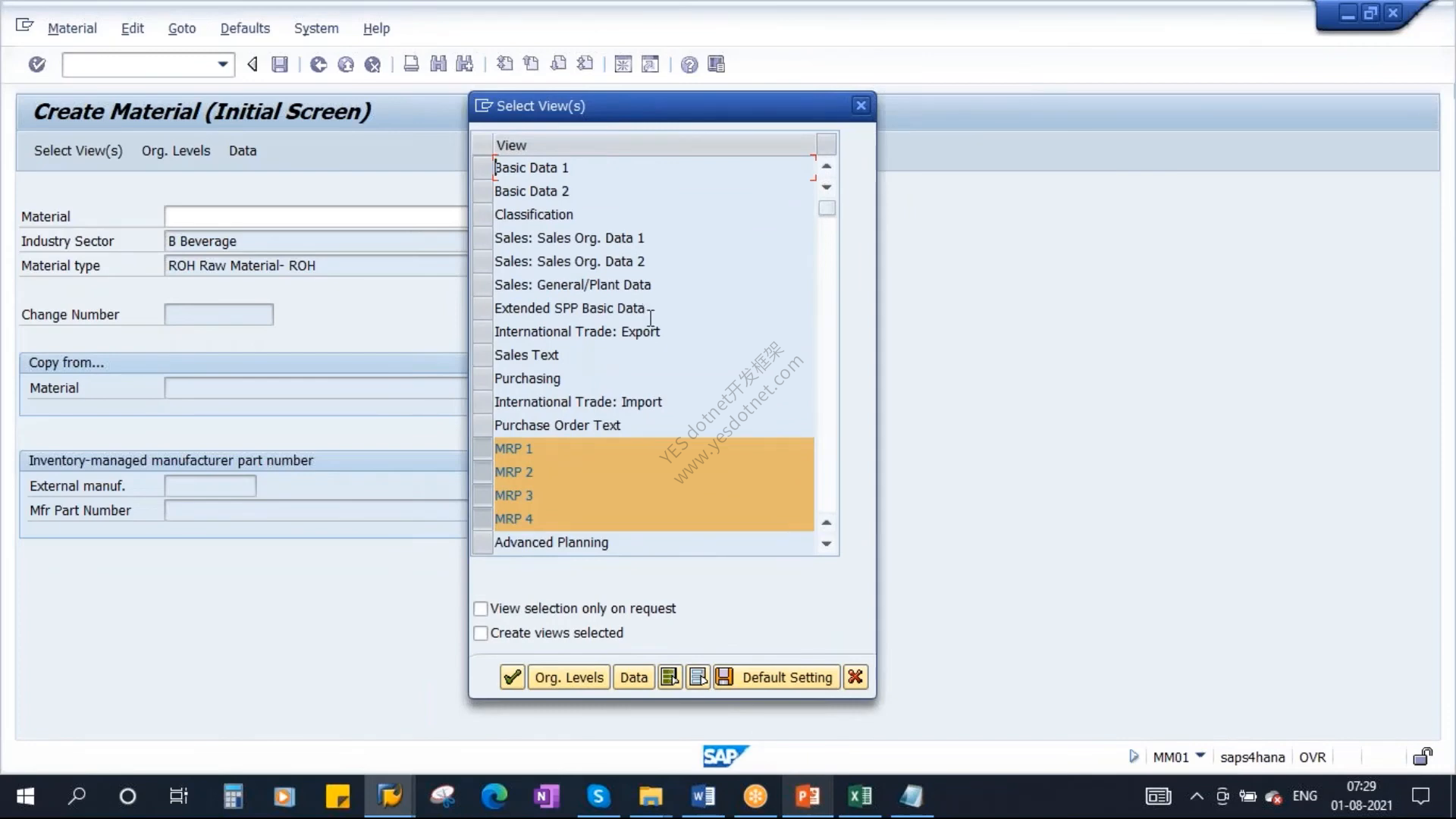Click the status bar triangle next to MM01
The height and width of the screenshot is (819, 1456).
pyautogui.click(x=1133, y=756)
